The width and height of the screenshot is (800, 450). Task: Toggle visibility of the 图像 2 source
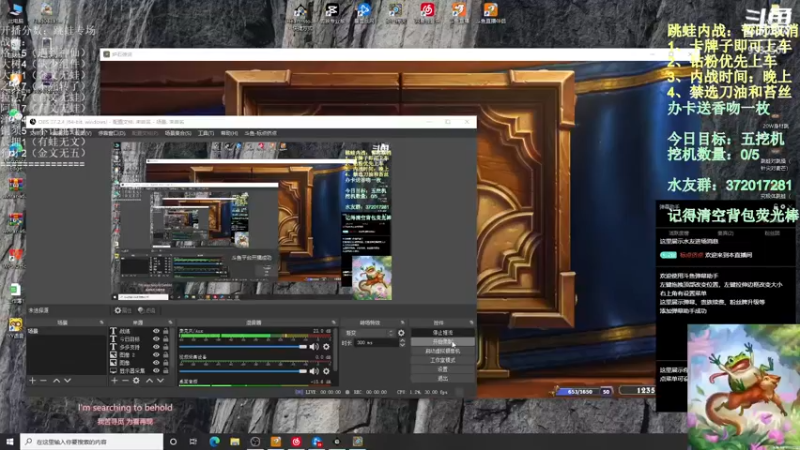pyautogui.click(x=156, y=355)
